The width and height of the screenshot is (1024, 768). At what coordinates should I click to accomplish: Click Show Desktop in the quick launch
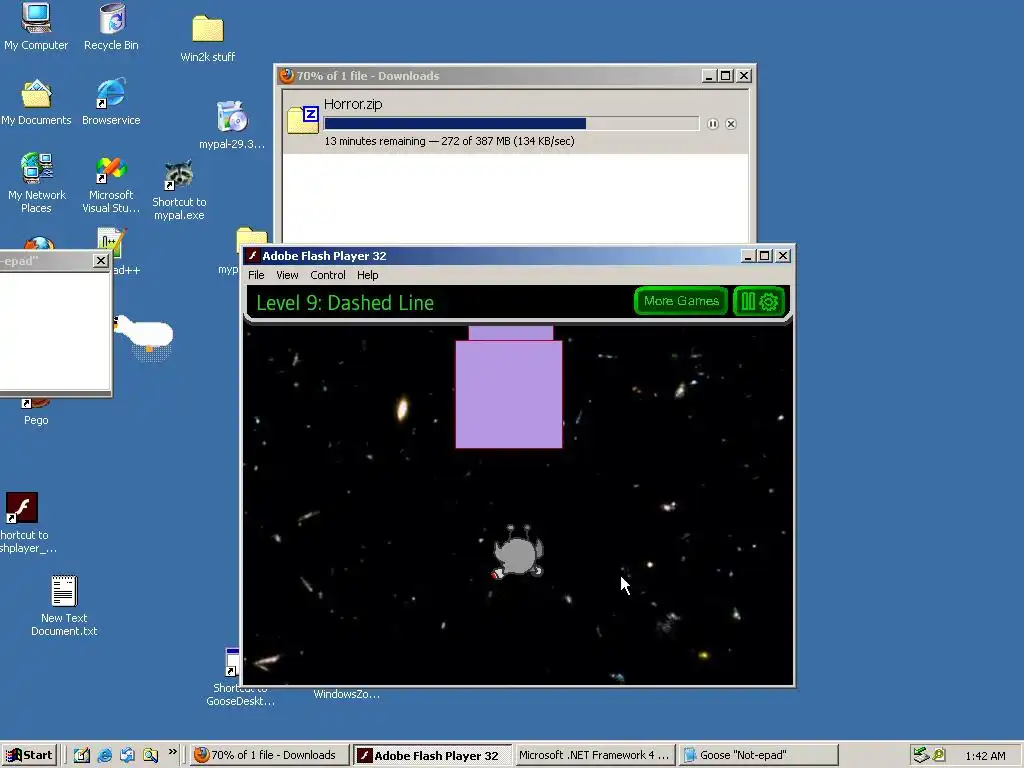82,755
